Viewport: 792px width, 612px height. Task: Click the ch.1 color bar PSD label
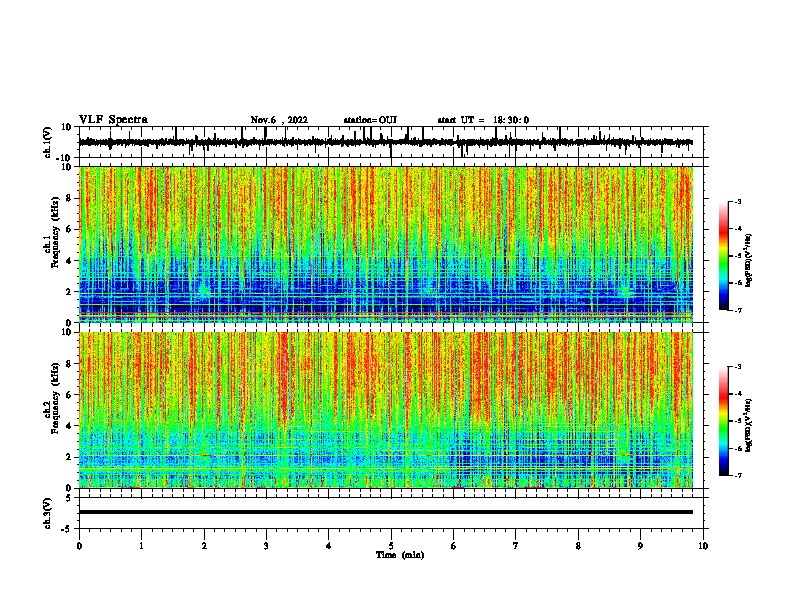click(x=749, y=260)
